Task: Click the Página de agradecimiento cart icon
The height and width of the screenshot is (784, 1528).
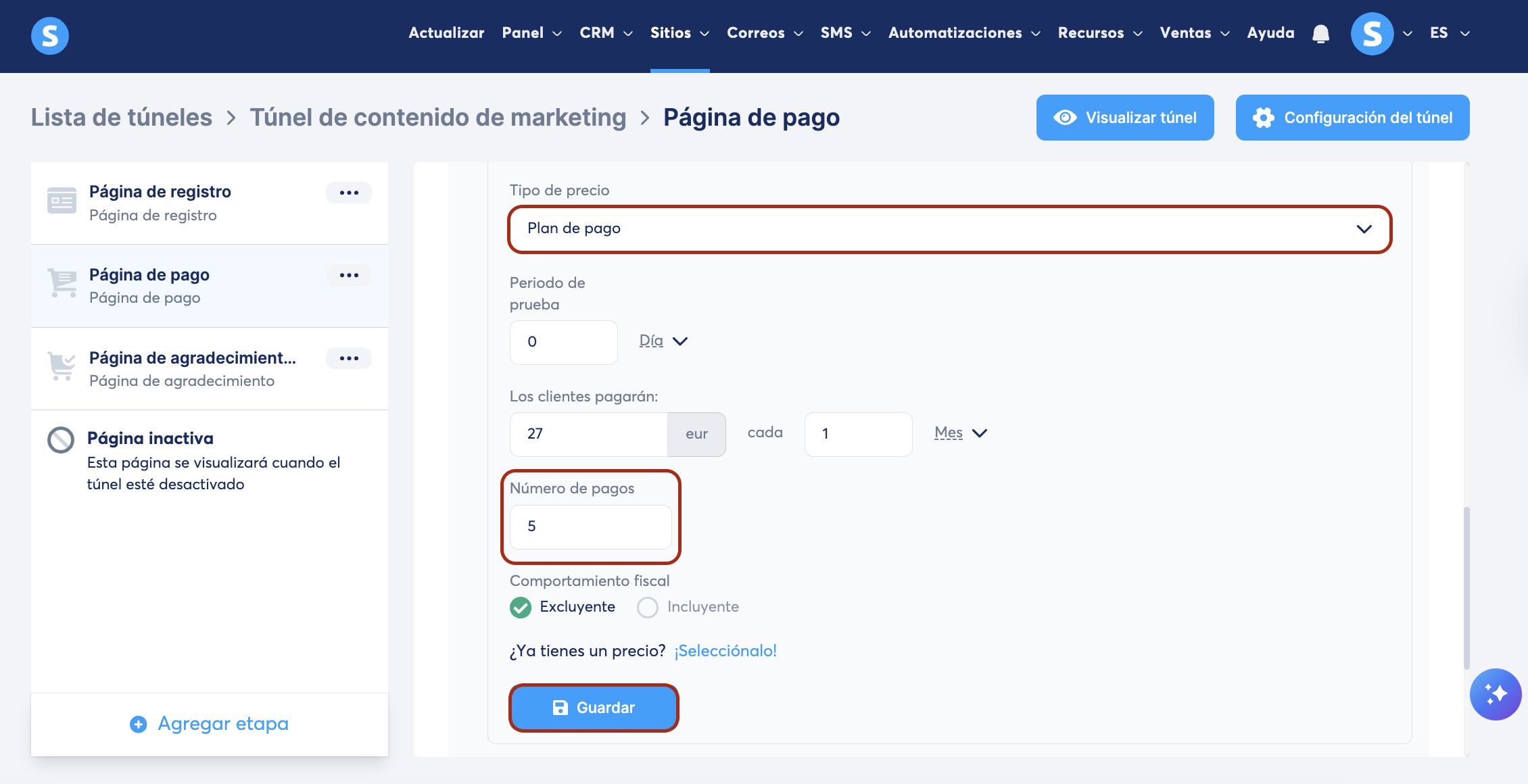Action: pos(62,366)
